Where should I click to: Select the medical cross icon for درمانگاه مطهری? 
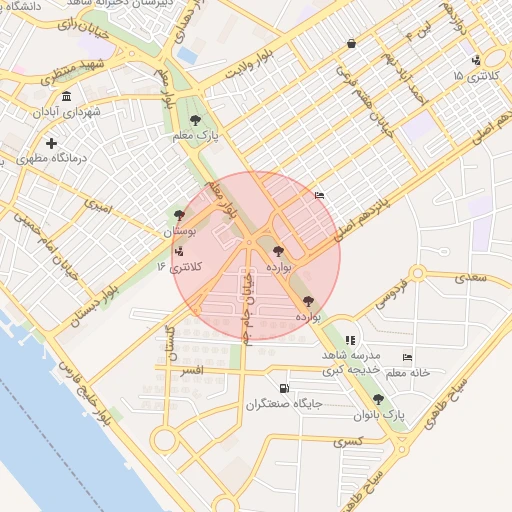[x=51, y=143]
